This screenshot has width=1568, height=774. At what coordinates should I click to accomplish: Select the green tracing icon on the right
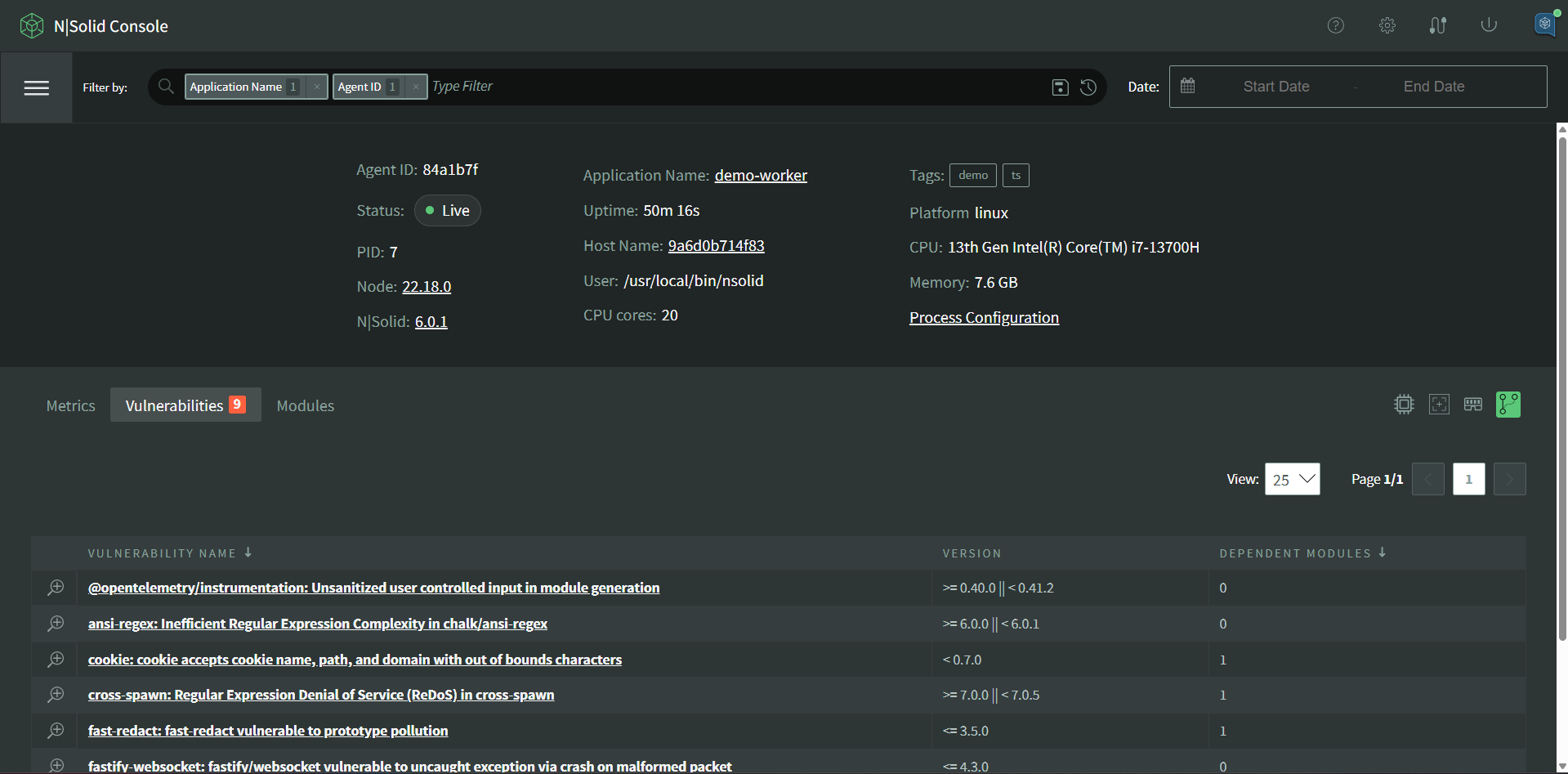pos(1508,404)
